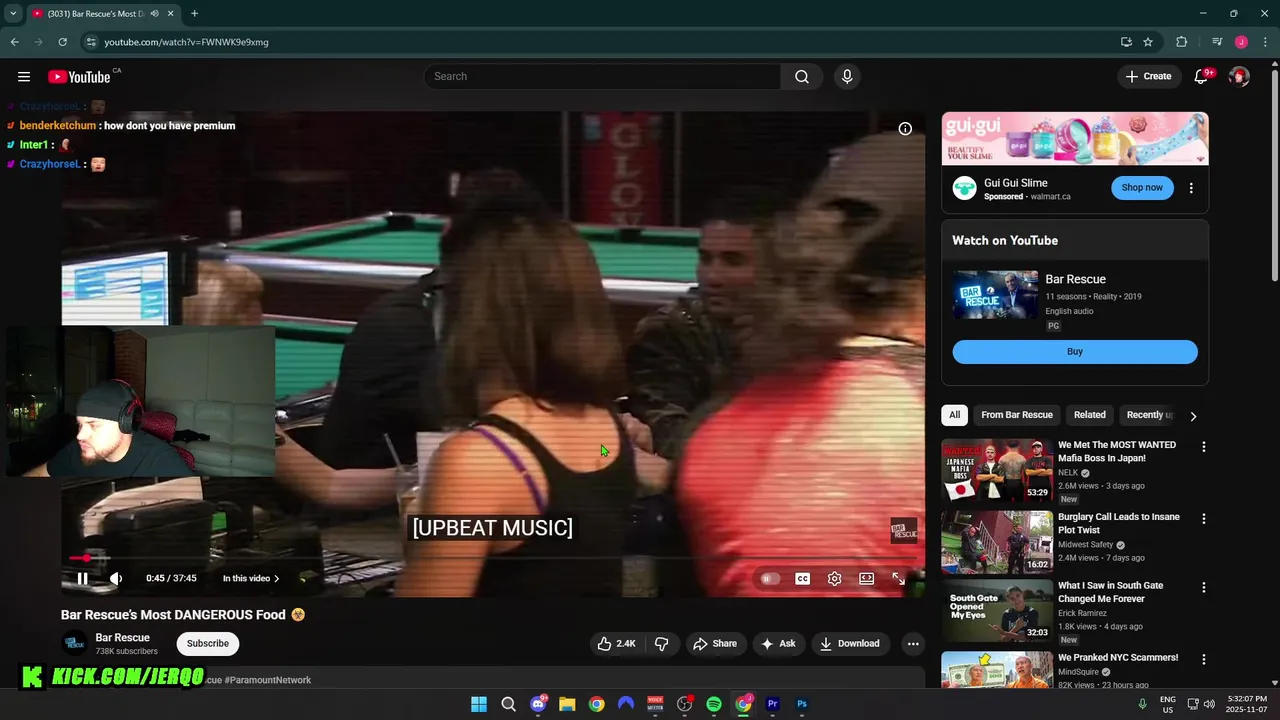Reload the page in Chrome
The height and width of the screenshot is (720, 1280).
click(62, 42)
